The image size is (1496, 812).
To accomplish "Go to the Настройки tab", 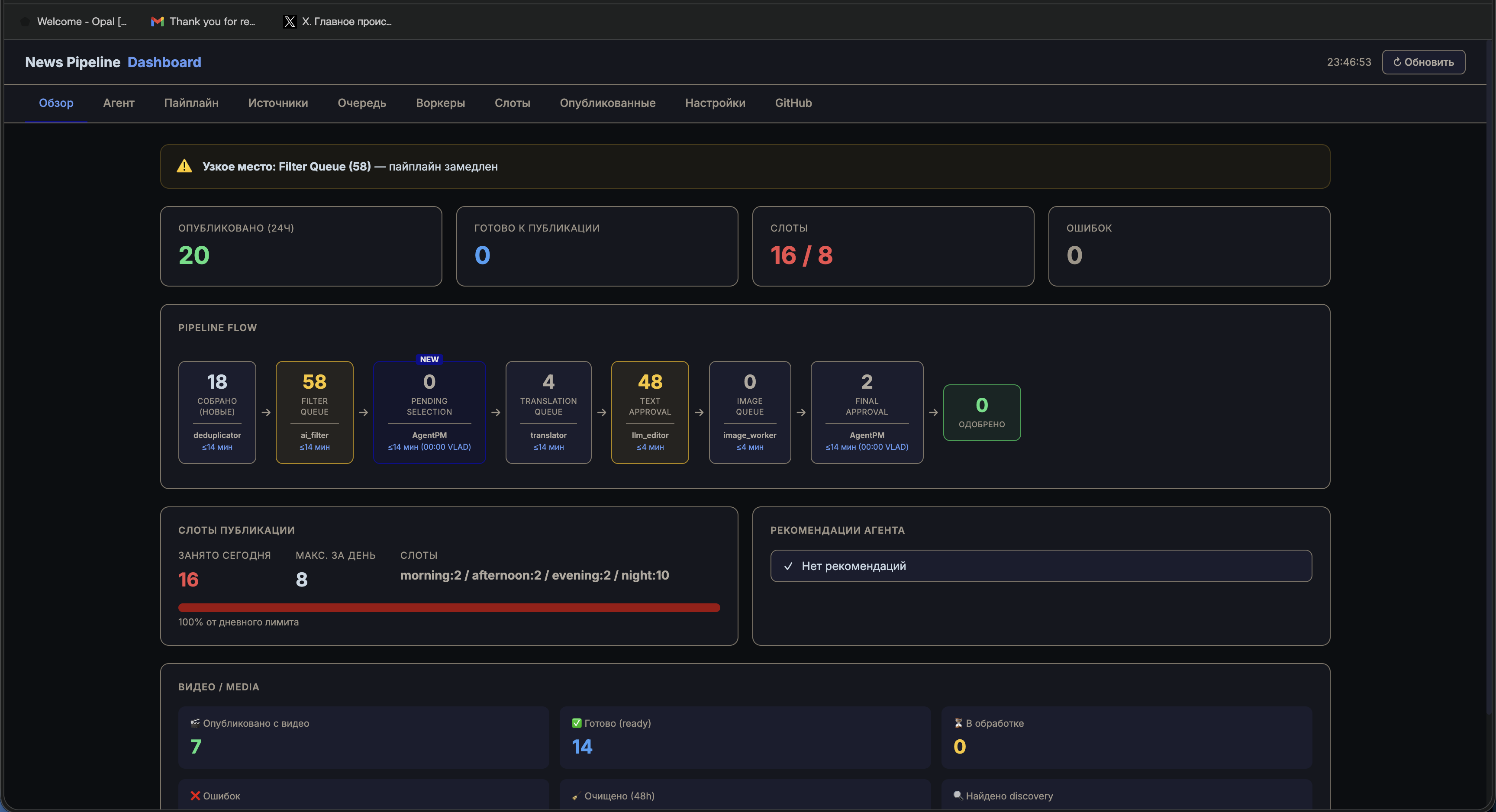I will (x=715, y=103).
